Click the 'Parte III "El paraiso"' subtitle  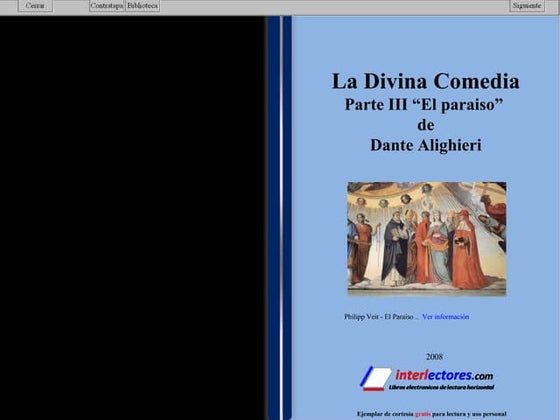point(424,105)
